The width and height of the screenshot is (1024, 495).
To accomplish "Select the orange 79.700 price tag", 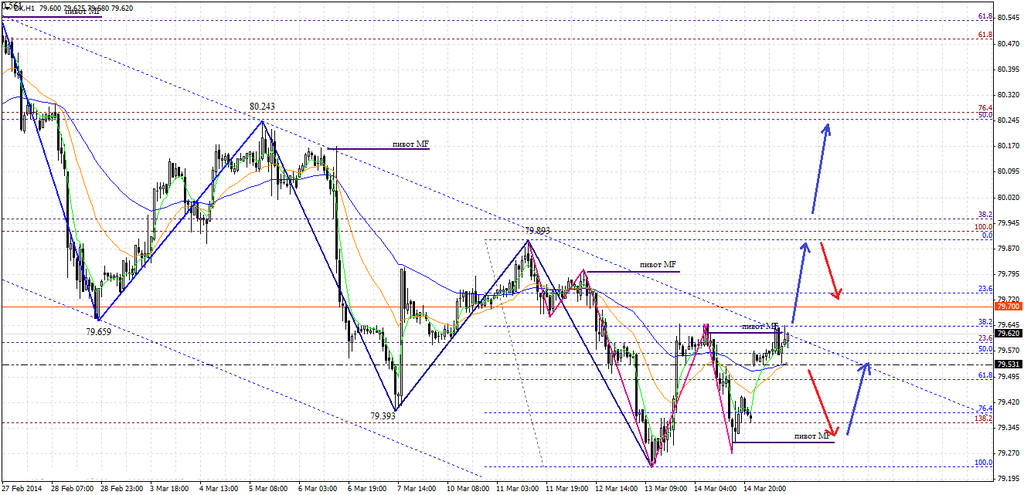I will coord(1008,308).
